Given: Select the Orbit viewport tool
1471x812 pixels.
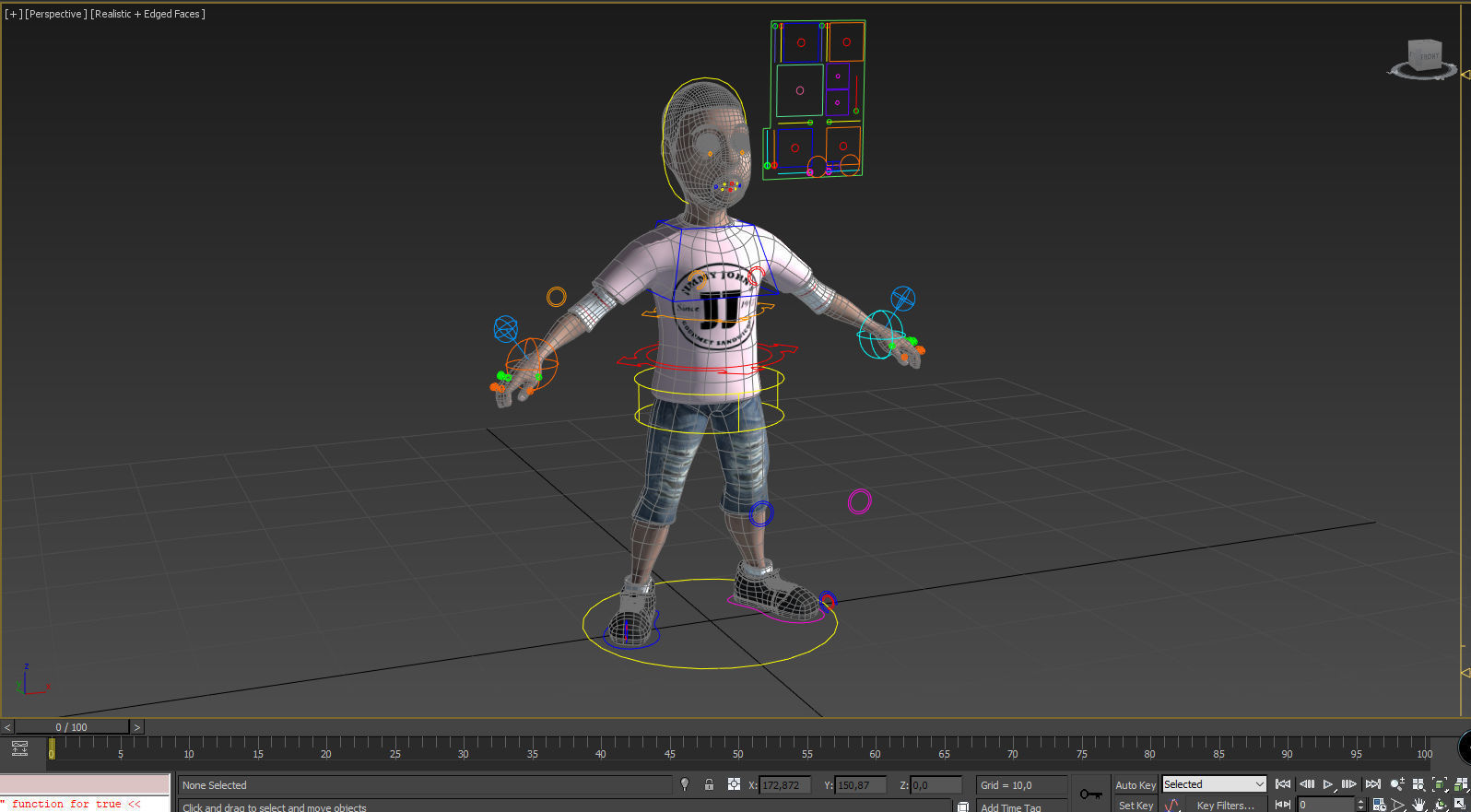Looking at the screenshot, I should coord(1441,805).
